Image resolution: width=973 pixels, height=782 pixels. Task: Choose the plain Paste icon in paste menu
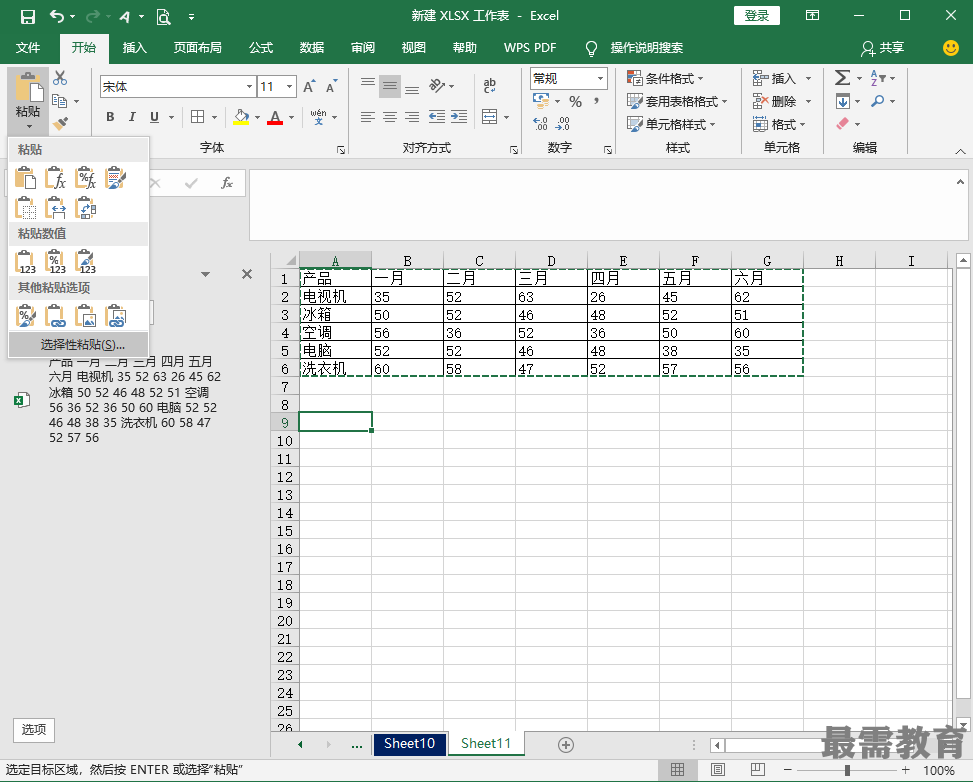point(25,178)
